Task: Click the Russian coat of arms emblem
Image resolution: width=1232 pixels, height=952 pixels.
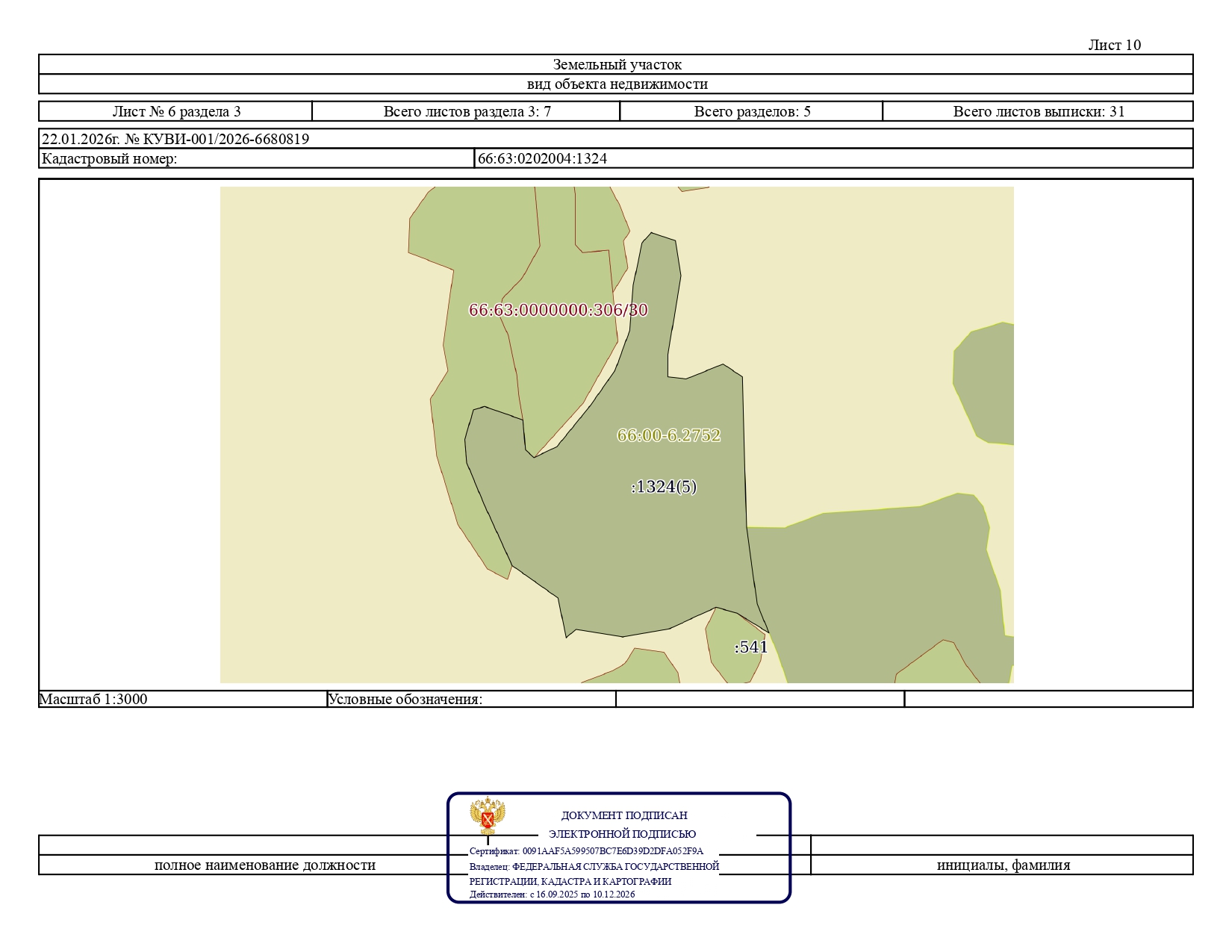Action: click(x=488, y=816)
